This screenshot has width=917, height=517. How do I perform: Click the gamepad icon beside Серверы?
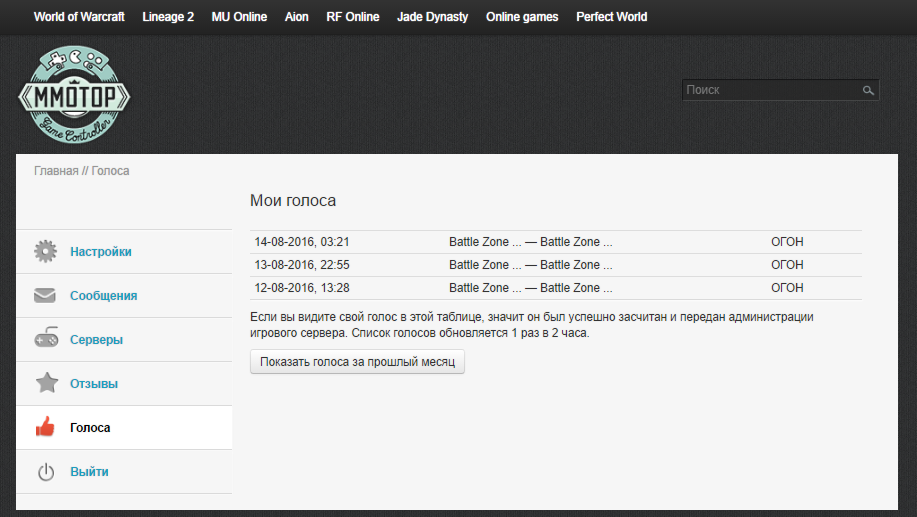[45, 340]
